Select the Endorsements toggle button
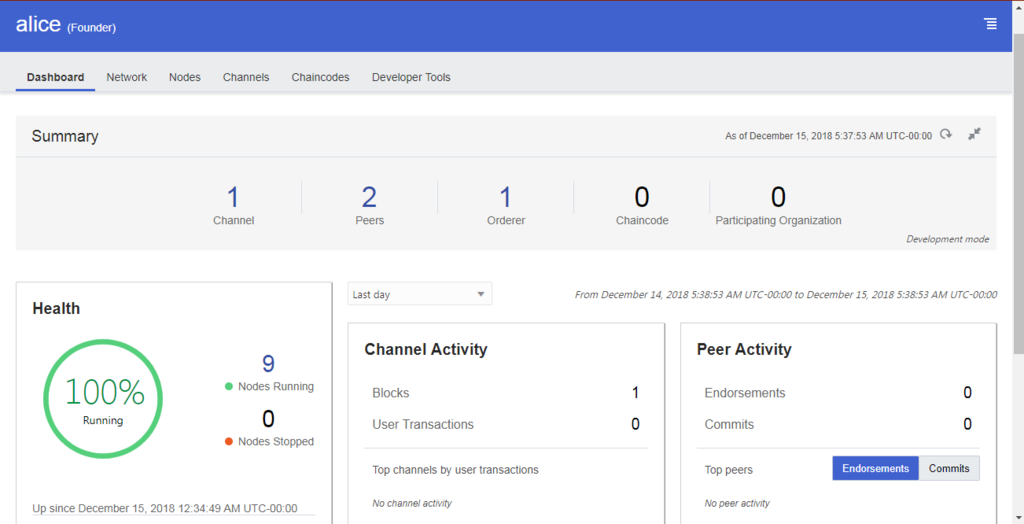The width and height of the screenshot is (1024, 524). click(x=876, y=468)
